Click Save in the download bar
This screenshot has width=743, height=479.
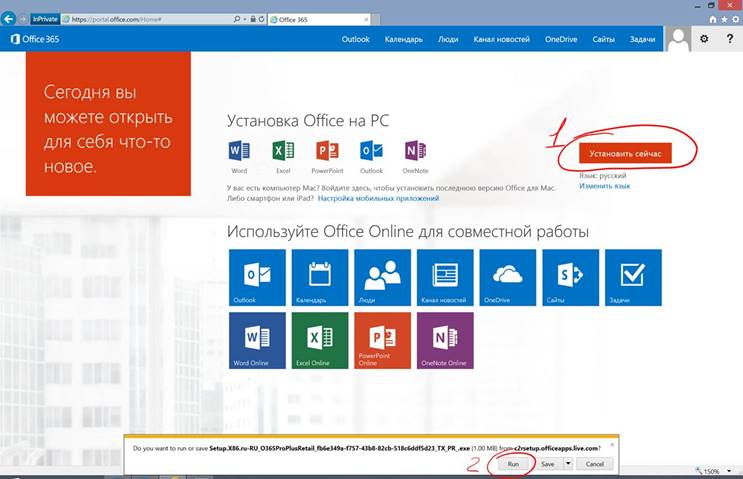pyautogui.click(x=548, y=464)
